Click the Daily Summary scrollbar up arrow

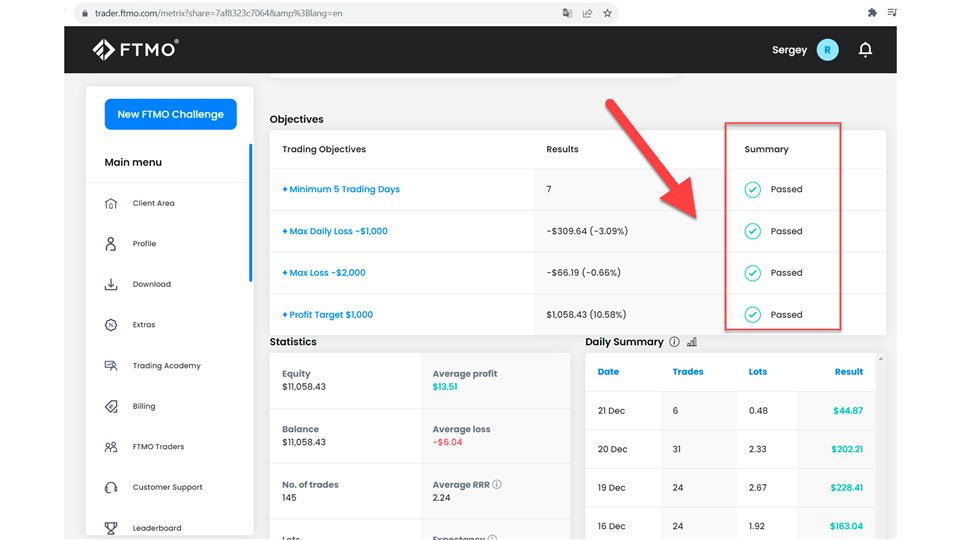880,359
